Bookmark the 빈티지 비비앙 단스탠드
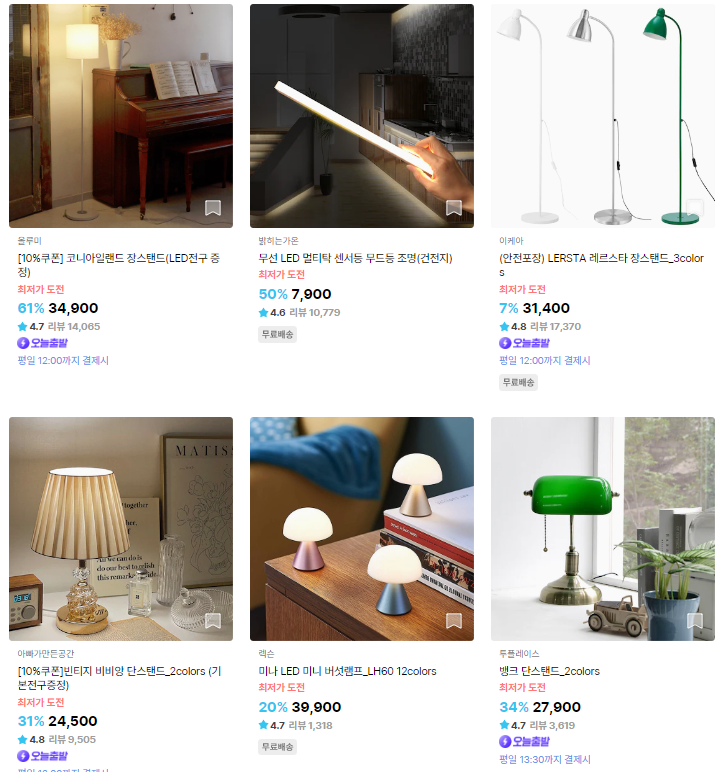This screenshot has width=721, height=772. (x=213, y=621)
